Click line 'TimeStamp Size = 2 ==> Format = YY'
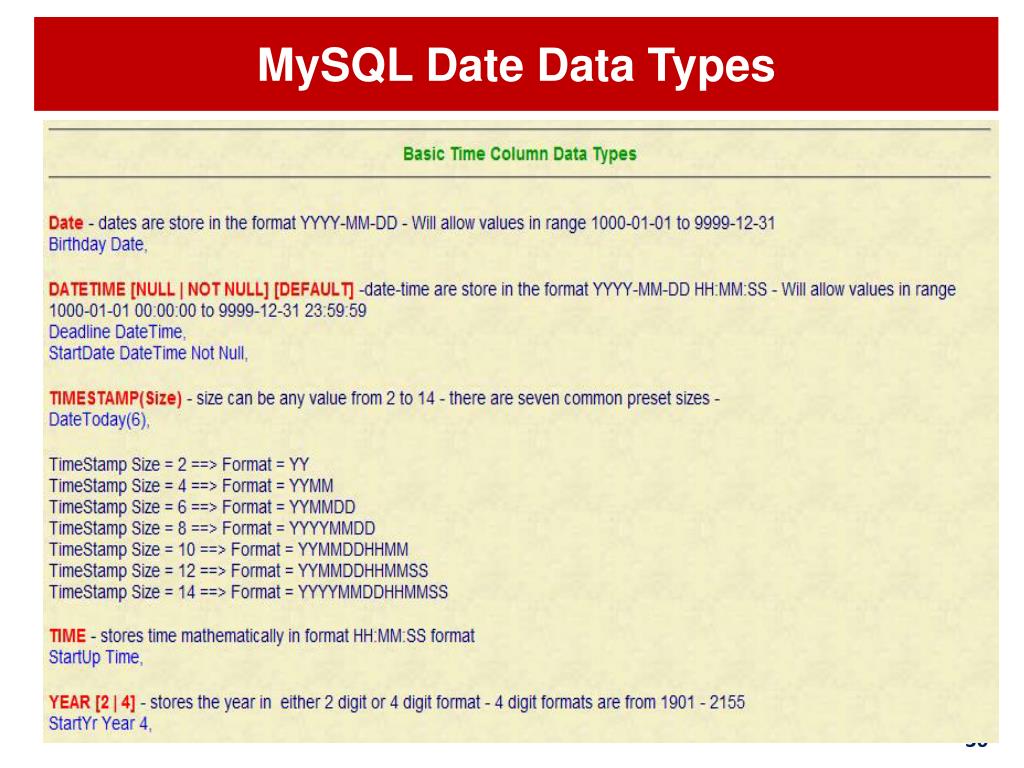The height and width of the screenshot is (768, 1024). (179, 465)
